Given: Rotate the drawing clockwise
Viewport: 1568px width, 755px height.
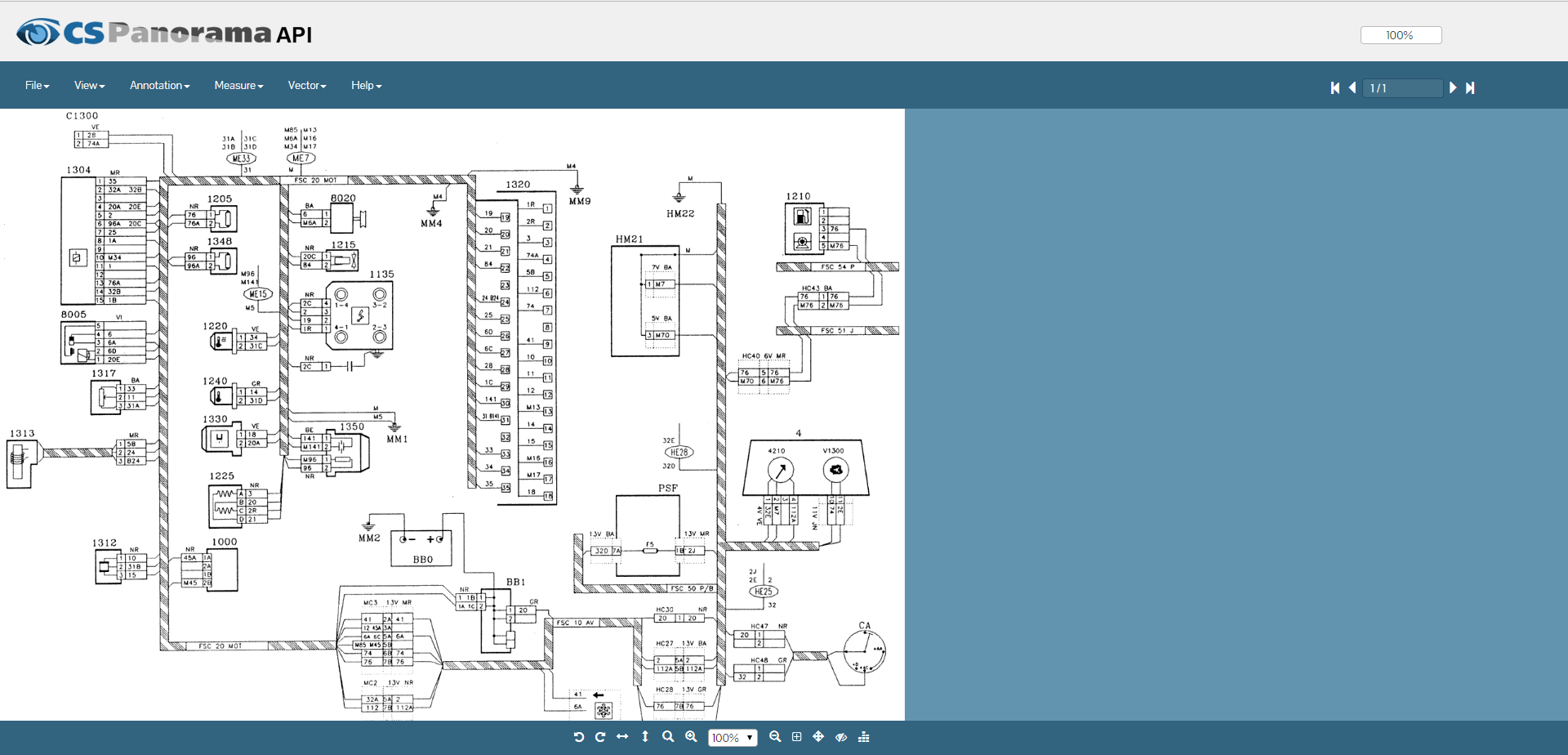Looking at the screenshot, I should [600, 737].
